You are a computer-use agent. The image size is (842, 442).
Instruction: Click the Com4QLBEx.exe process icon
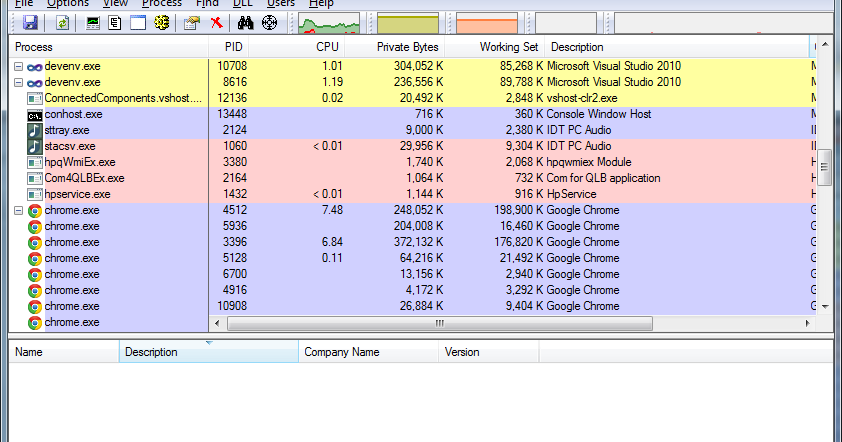point(35,179)
